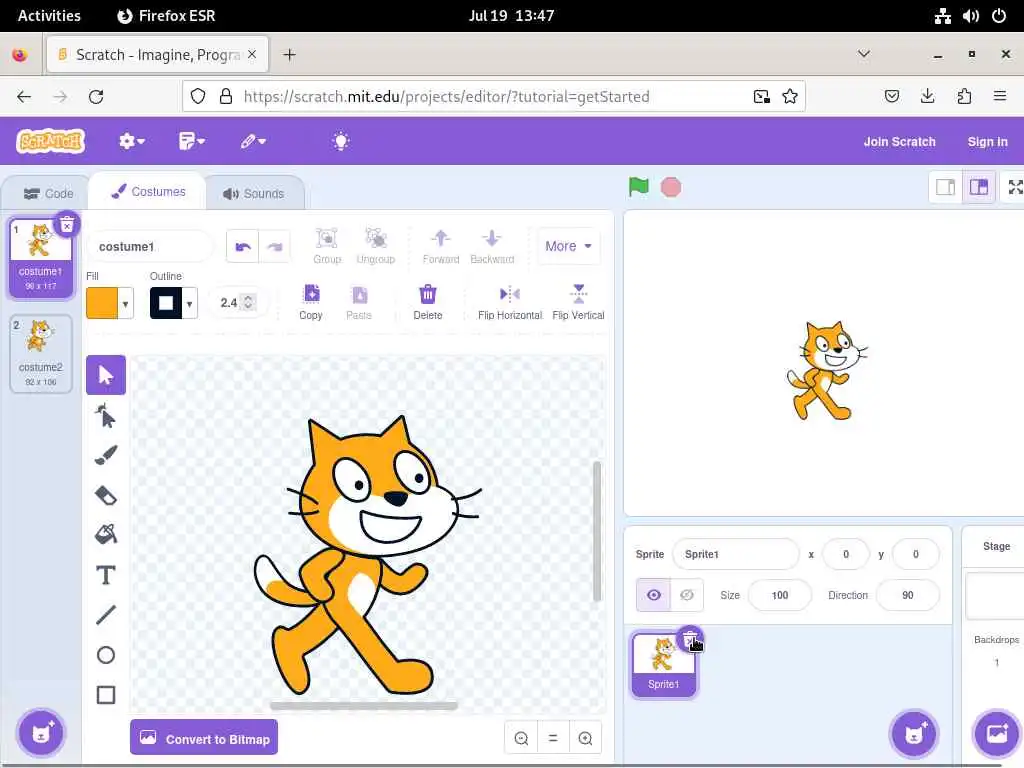
Task: Open the Fill color dropdown arrow
Action: pos(125,303)
